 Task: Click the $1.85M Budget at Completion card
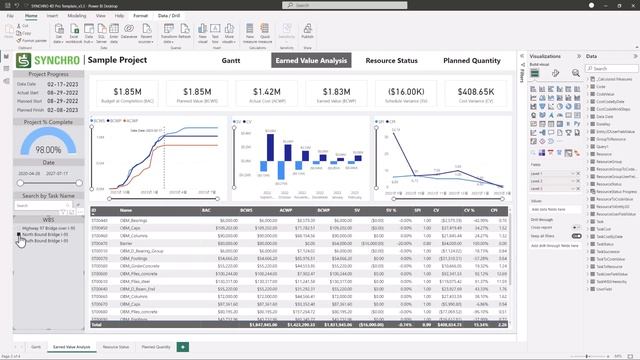(x=127, y=94)
